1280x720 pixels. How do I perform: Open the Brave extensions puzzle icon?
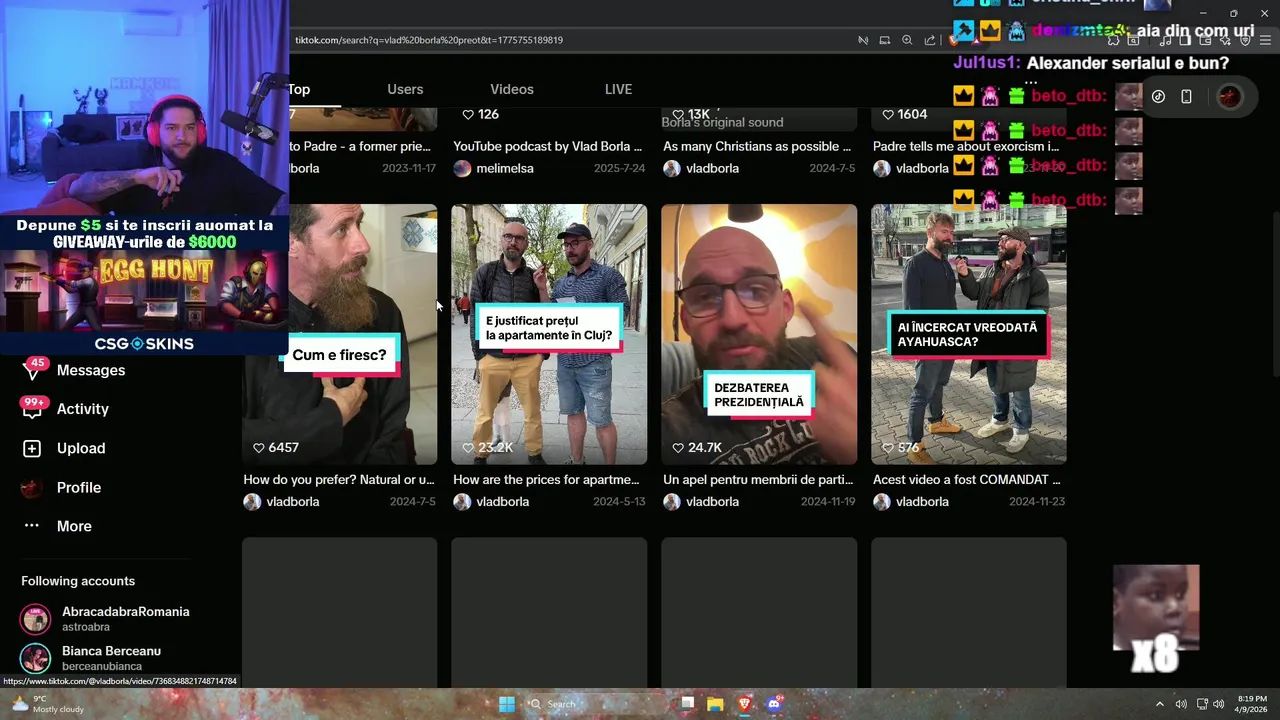[x=1112, y=40]
